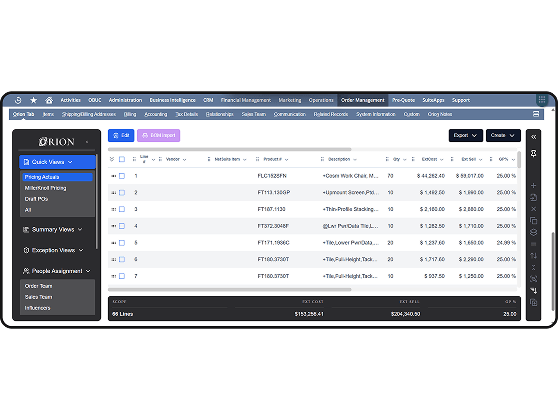Expand the Exception Views section
Viewport: 558px width, 420px height.
(53, 250)
